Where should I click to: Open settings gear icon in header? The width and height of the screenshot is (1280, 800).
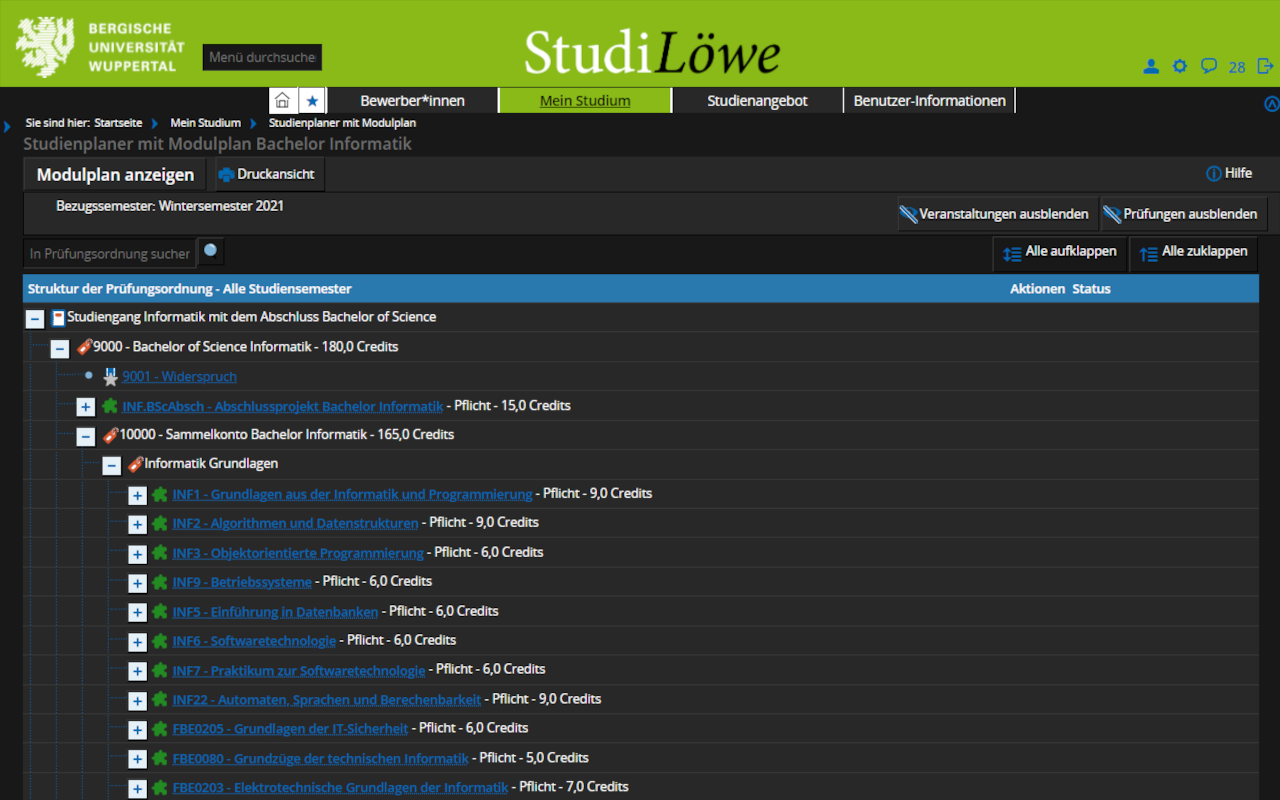(1180, 66)
